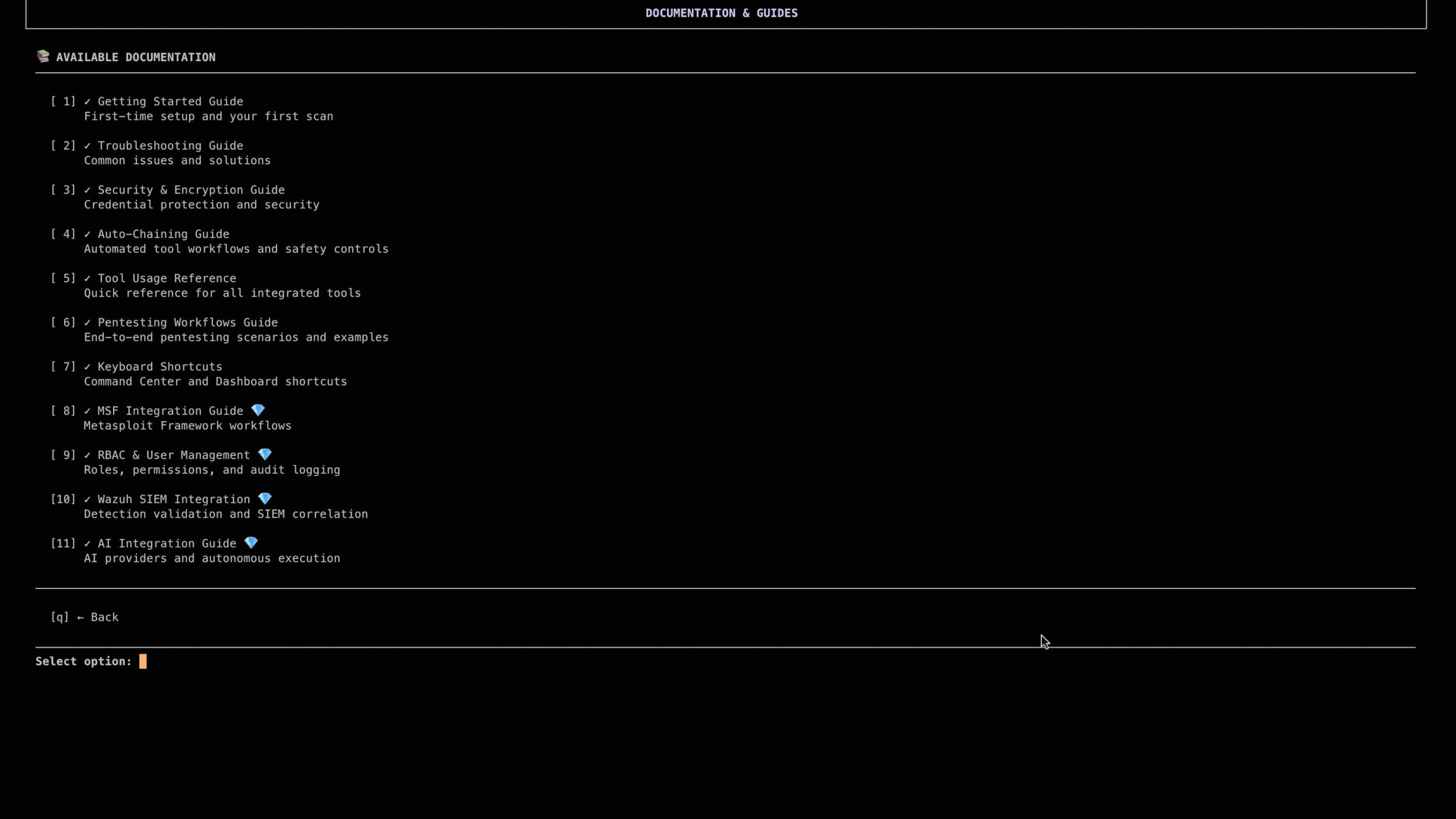1456x819 pixels.
Task: Choose Tool Usage Reference option
Action: [x=167, y=278]
